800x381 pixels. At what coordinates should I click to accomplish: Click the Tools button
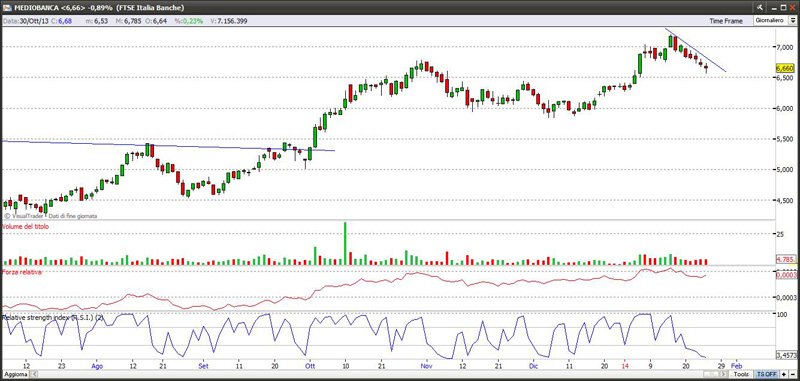[x=741, y=374]
